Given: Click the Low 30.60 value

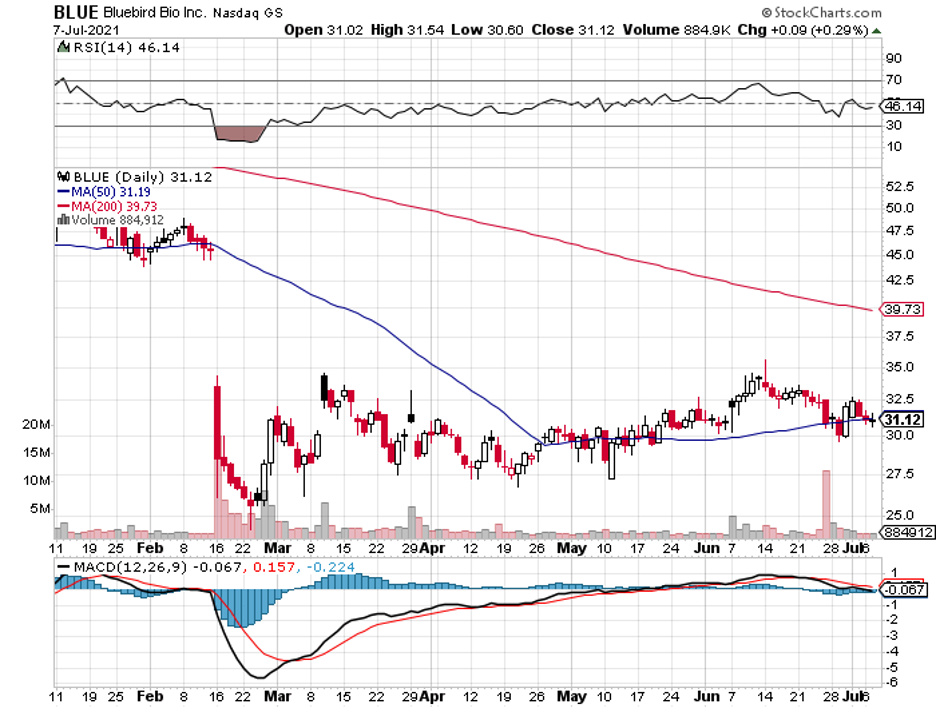Looking at the screenshot, I should 487,30.
